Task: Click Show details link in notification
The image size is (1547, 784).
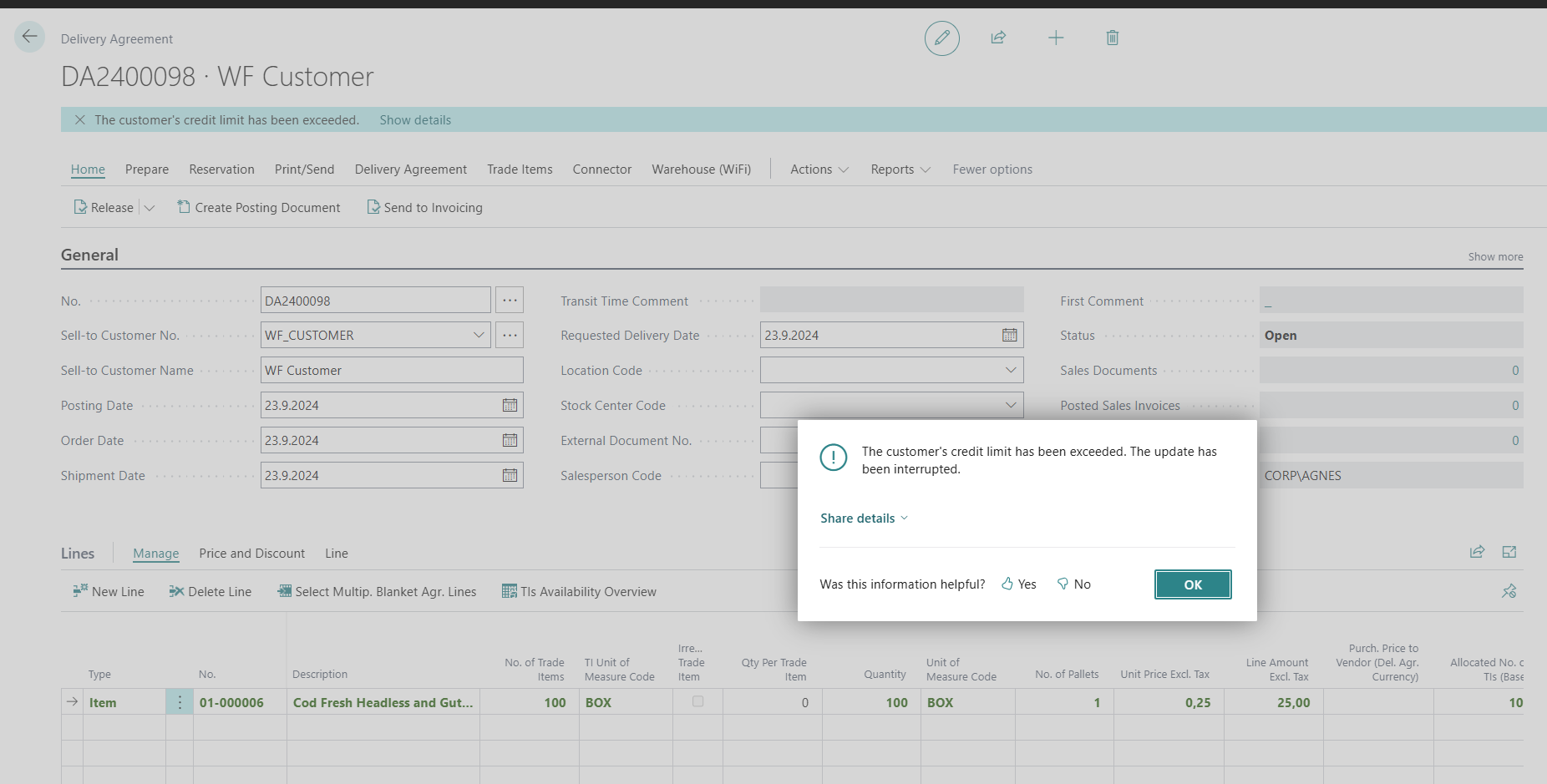Action: (415, 120)
